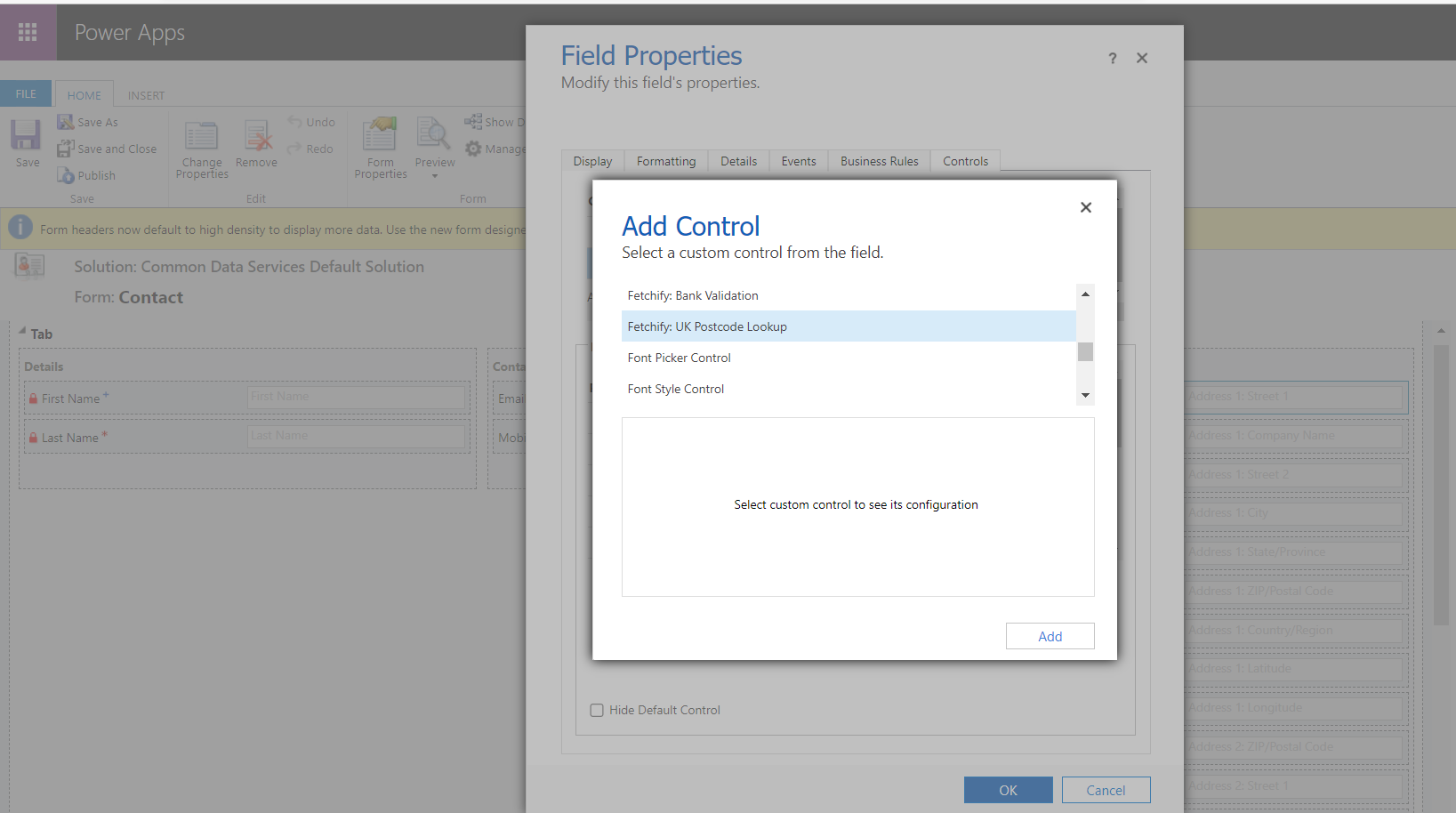Open the Business Rules tab
The height and width of the screenshot is (813, 1456).
click(880, 161)
